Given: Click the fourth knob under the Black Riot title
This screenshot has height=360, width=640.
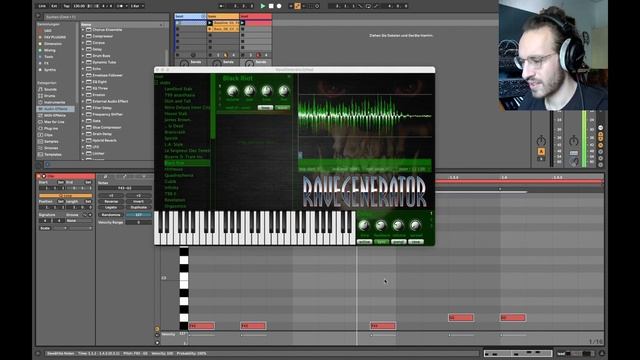Looking at the screenshot, I should pos(284,91).
